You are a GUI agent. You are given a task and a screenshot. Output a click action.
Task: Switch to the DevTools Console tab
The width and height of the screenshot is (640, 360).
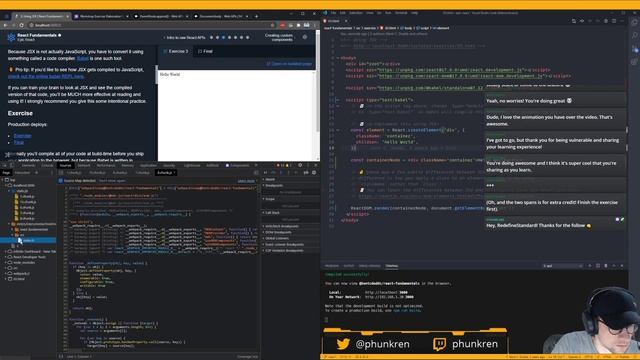click(x=47, y=165)
